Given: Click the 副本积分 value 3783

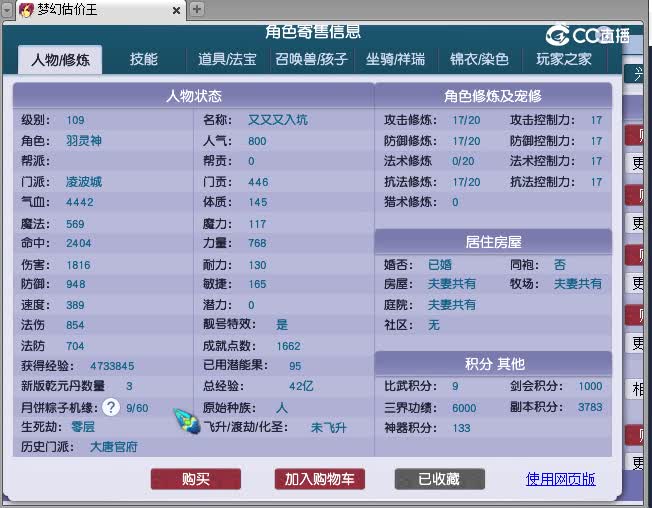Looking at the screenshot, I should (x=590, y=407).
